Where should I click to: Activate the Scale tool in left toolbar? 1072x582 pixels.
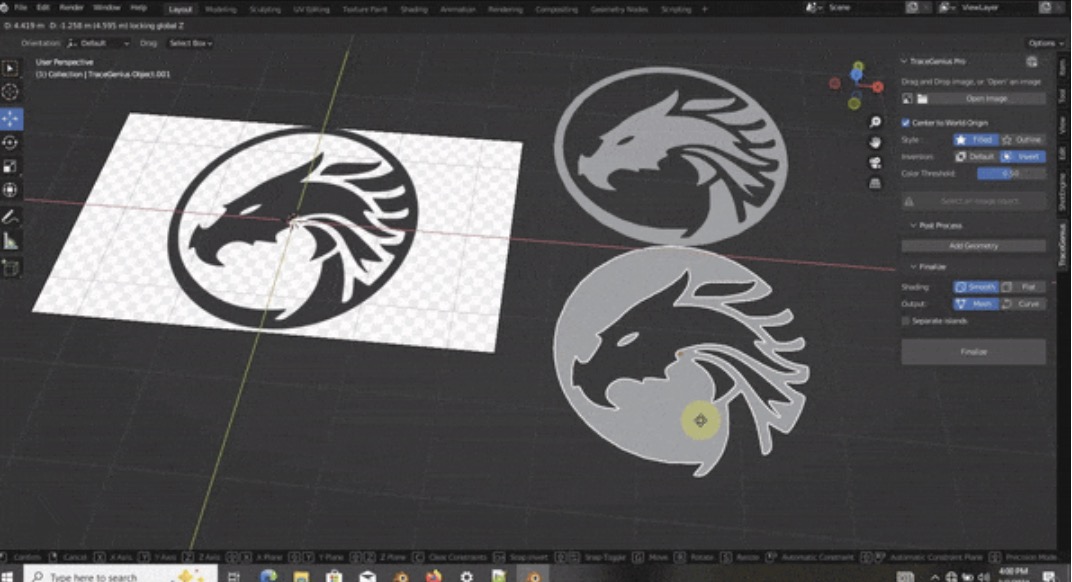(10, 166)
